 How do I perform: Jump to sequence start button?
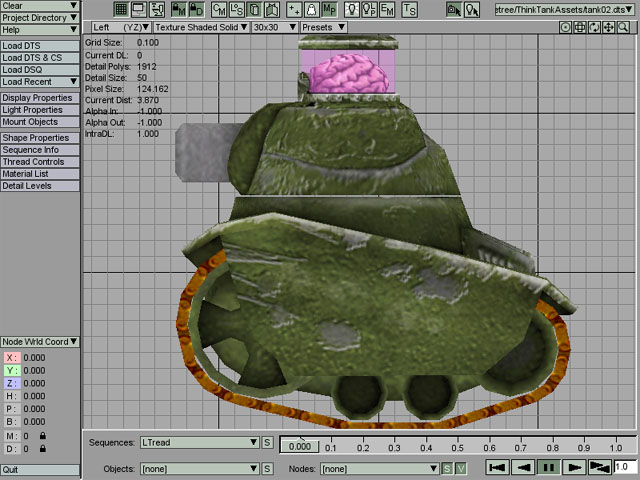[498, 467]
